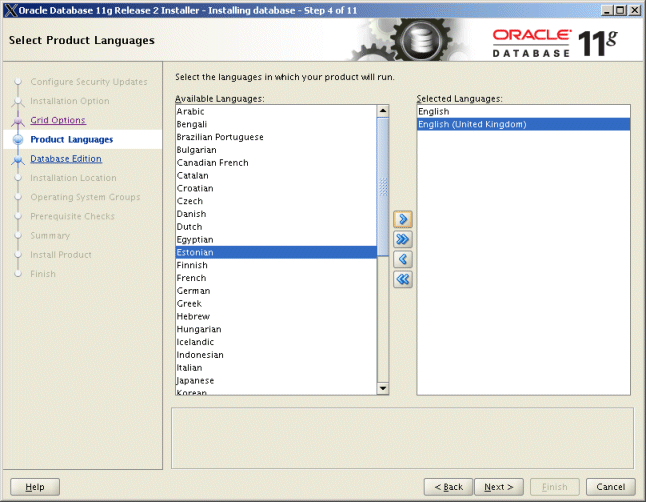
Task: Select Brazilian Portuguese in Available Languages
Action: (276, 137)
